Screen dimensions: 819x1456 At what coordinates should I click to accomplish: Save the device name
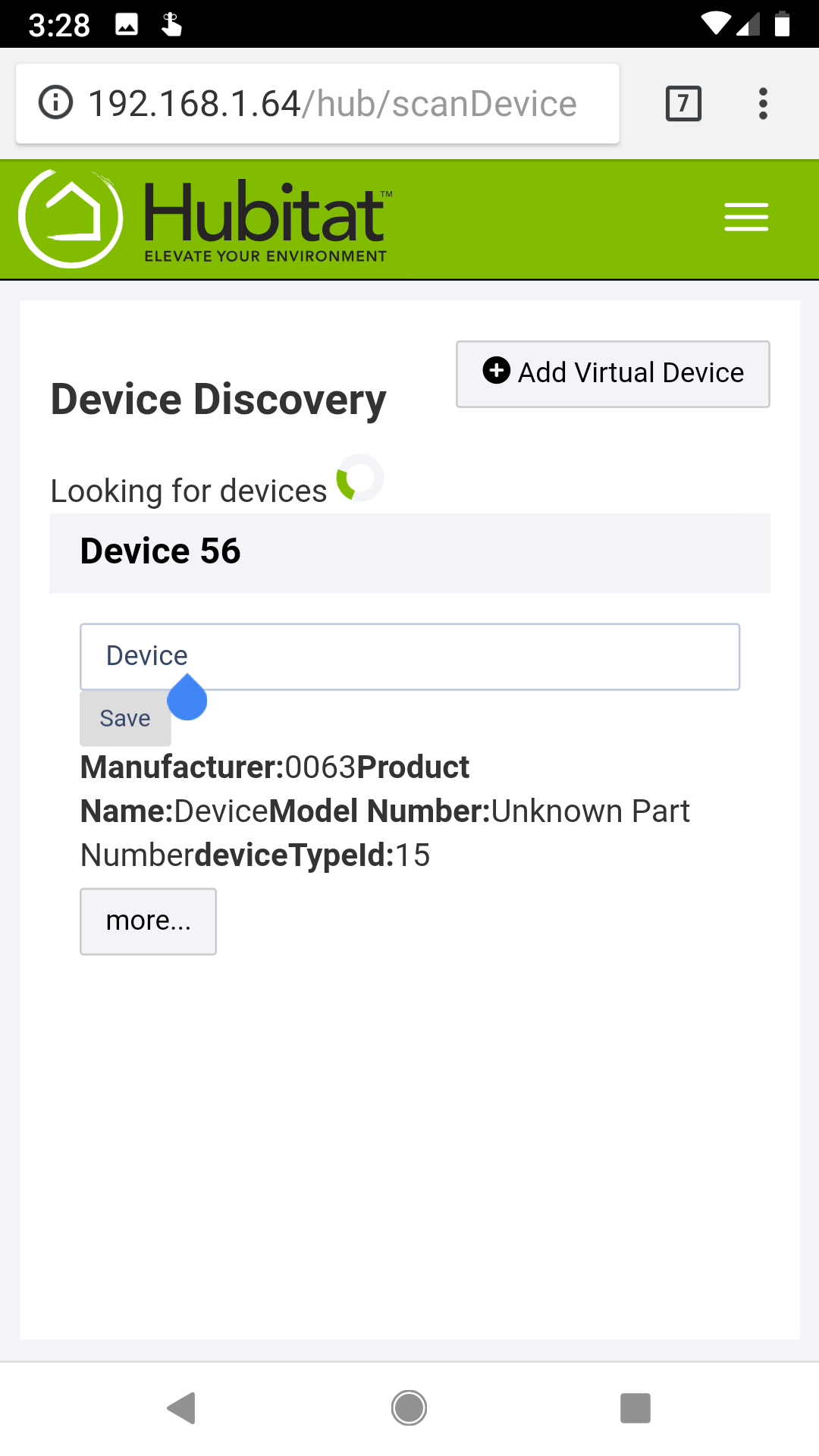[126, 718]
